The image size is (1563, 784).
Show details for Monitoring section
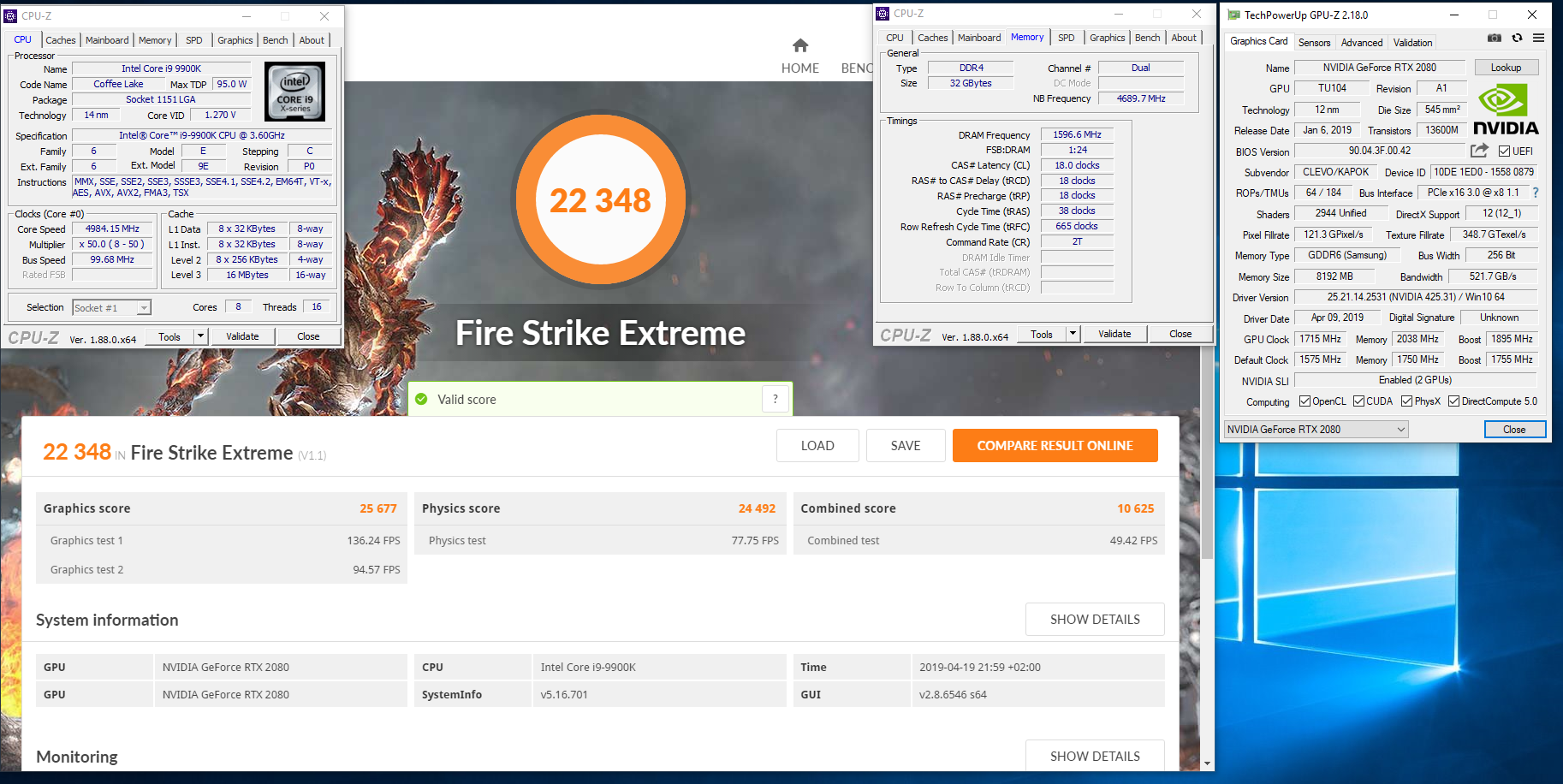tap(1095, 756)
